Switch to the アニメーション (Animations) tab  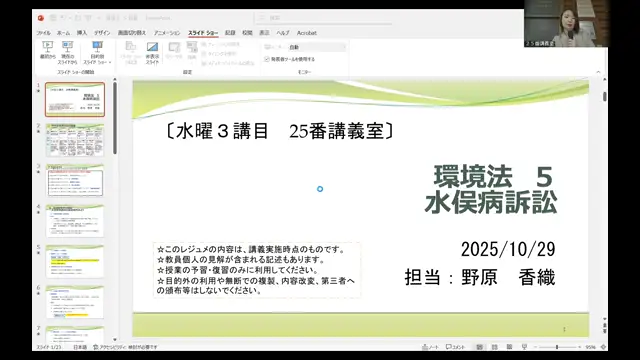point(167,33)
